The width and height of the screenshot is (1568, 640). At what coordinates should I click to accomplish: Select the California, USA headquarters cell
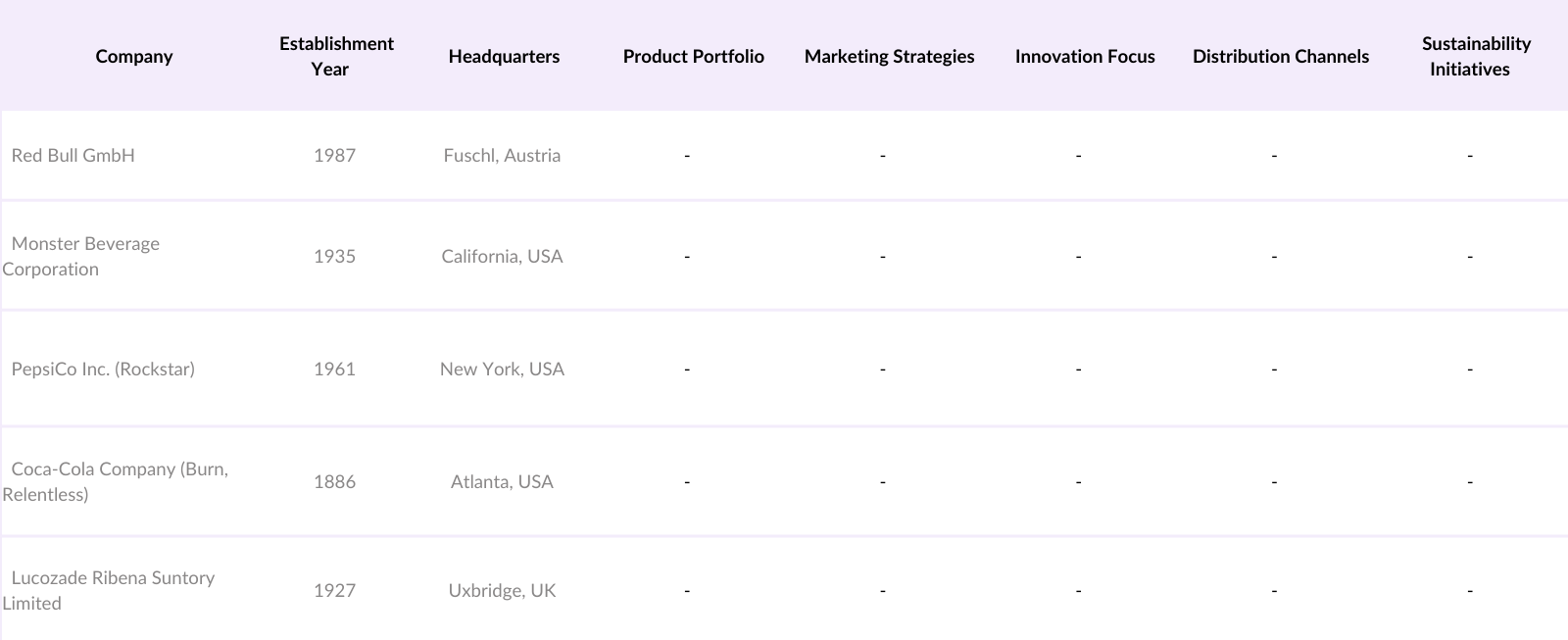pos(502,257)
